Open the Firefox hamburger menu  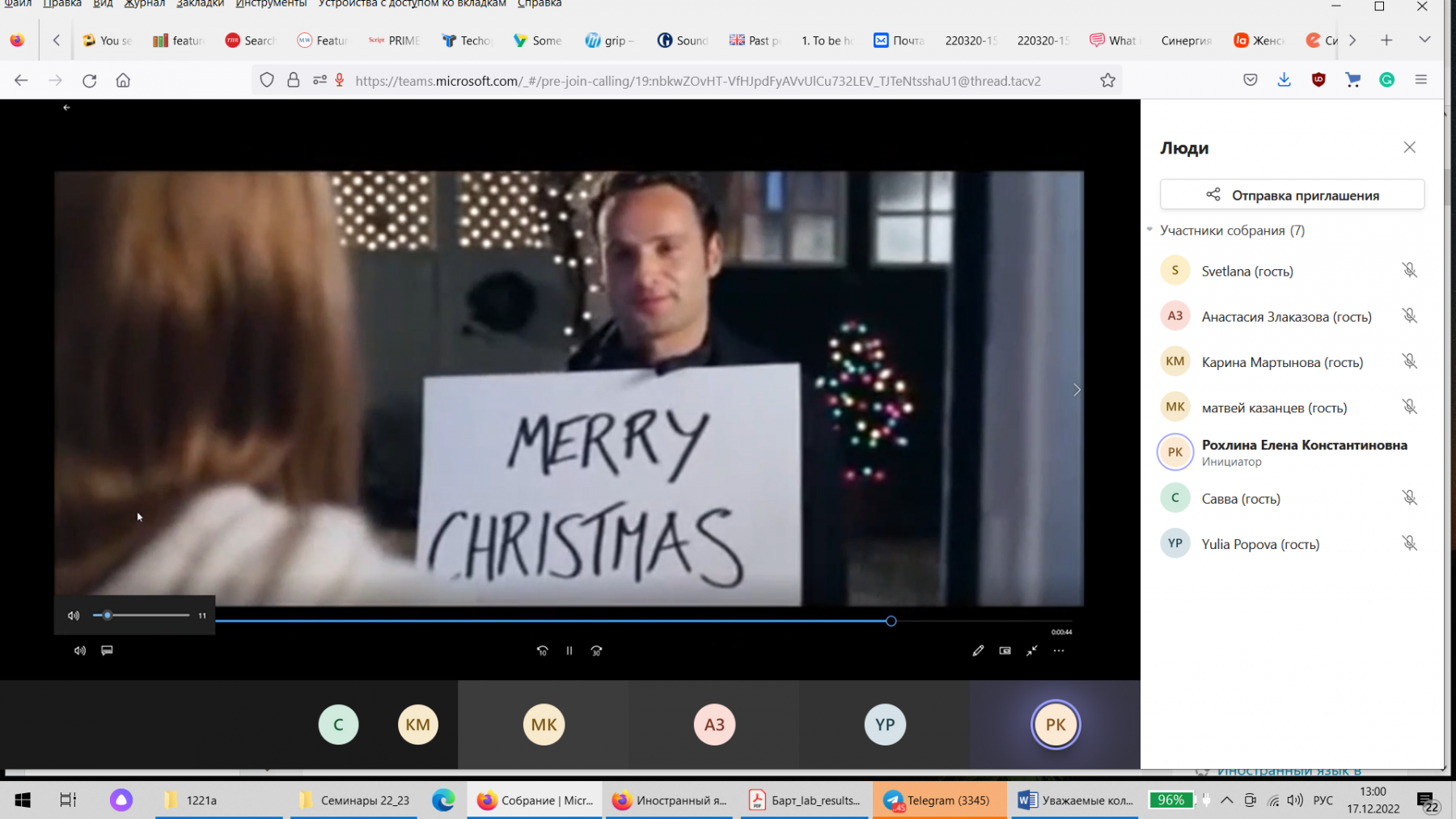pos(1421,79)
